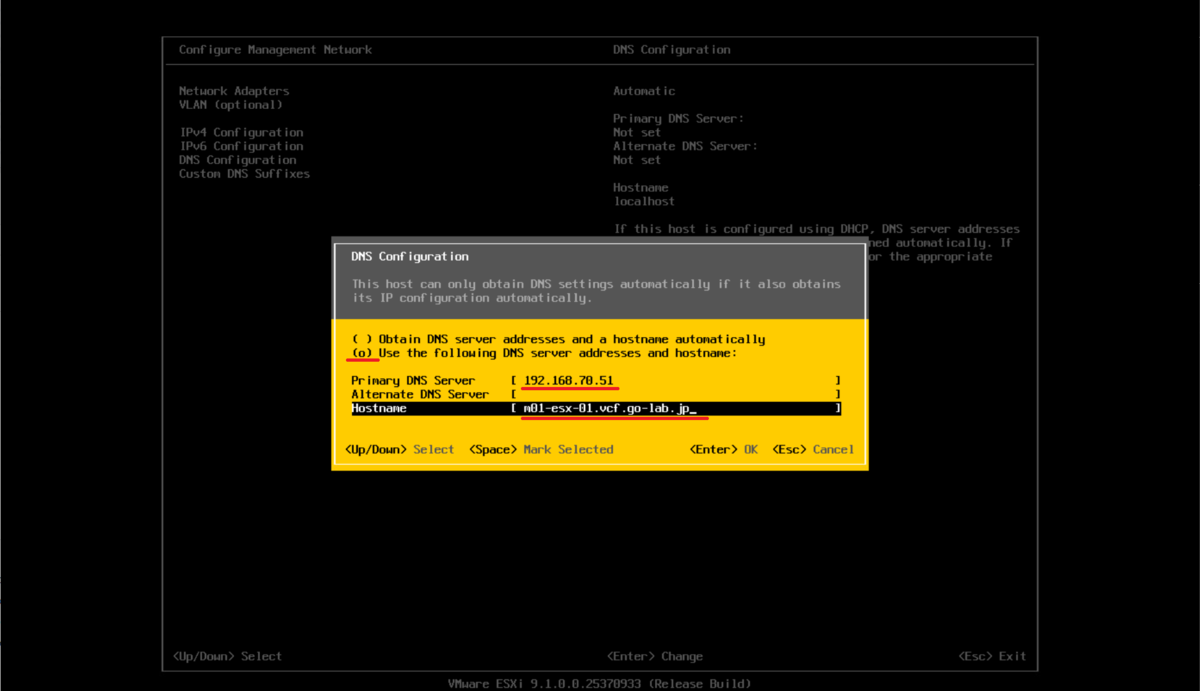Click the localhost hostname value

[x=644, y=202]
